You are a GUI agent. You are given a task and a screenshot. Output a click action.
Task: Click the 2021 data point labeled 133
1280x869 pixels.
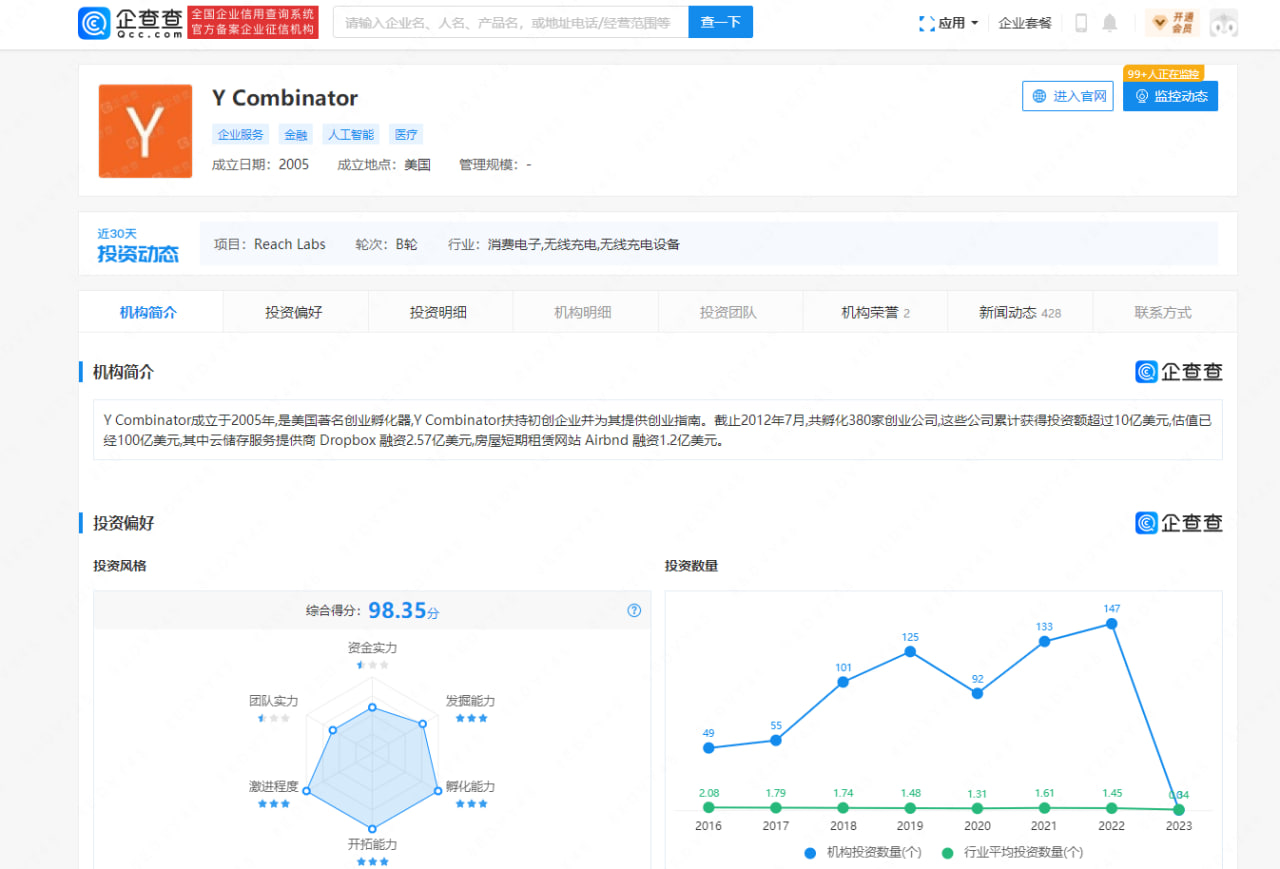point(1044,641)
